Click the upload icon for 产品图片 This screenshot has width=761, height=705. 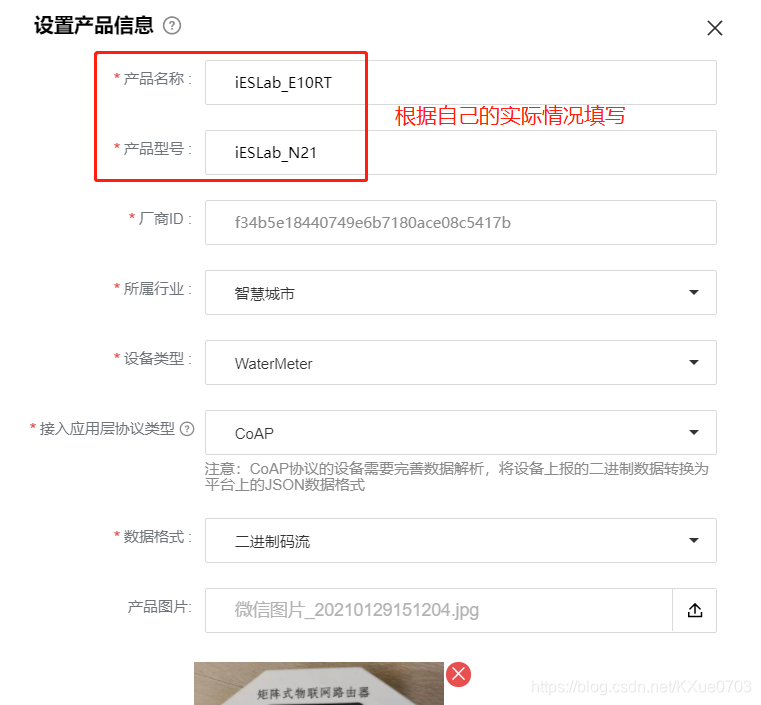(x=695, y=610)
